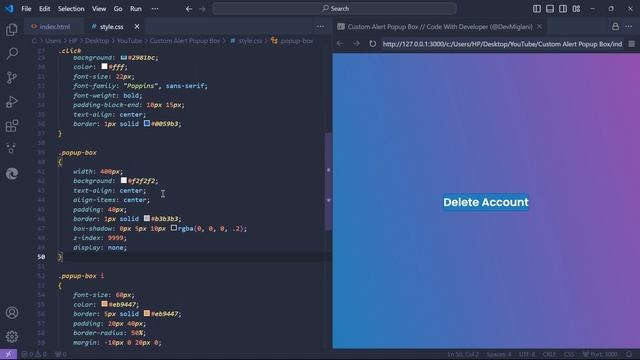Open the Accounts menu icon
Viewport: 640px width, 360px height.
point(12,313)
